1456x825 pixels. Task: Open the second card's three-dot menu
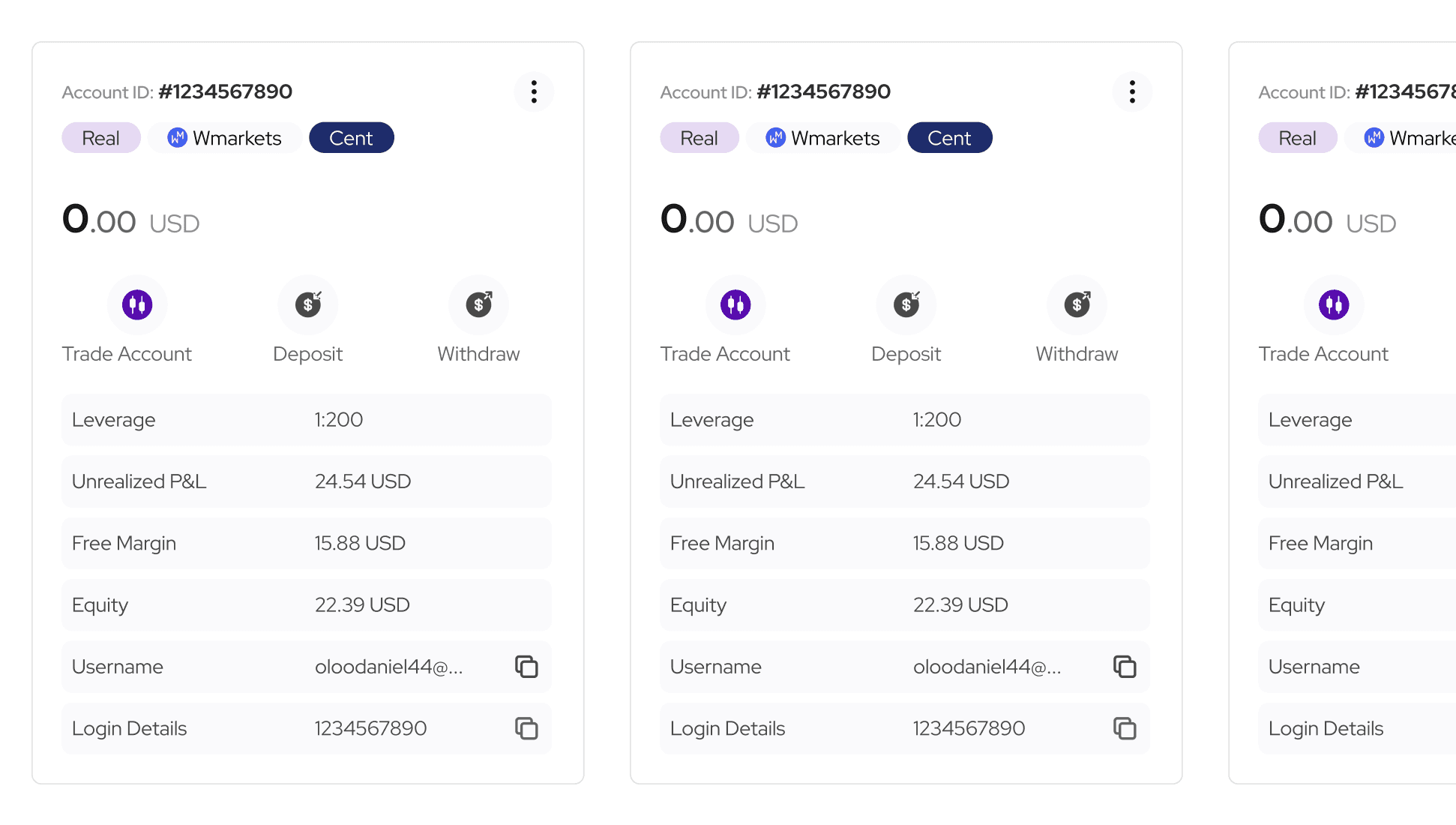click(x=1132, y=91)
